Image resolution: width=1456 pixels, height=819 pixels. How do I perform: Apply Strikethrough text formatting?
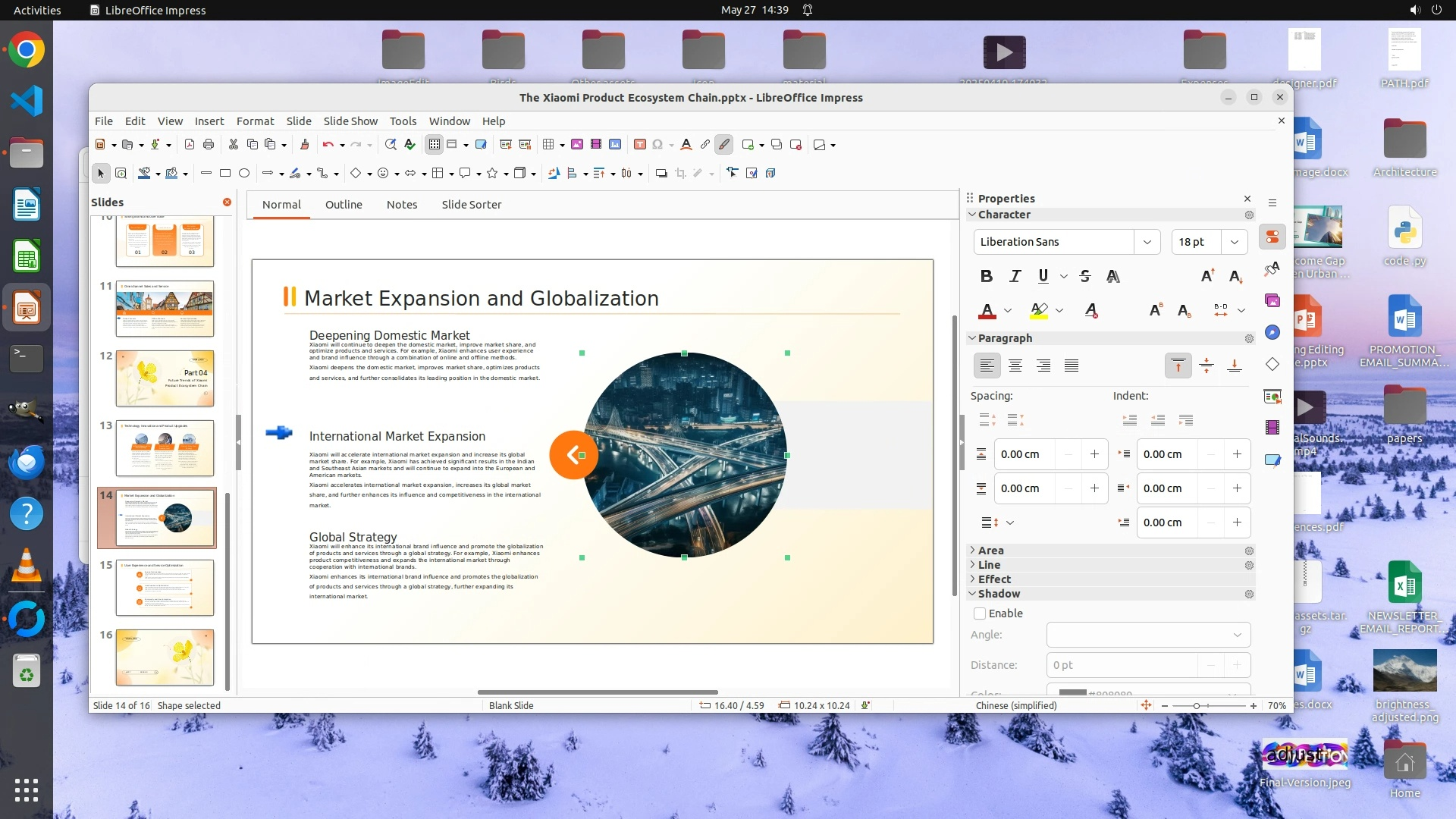point(1084,276)
